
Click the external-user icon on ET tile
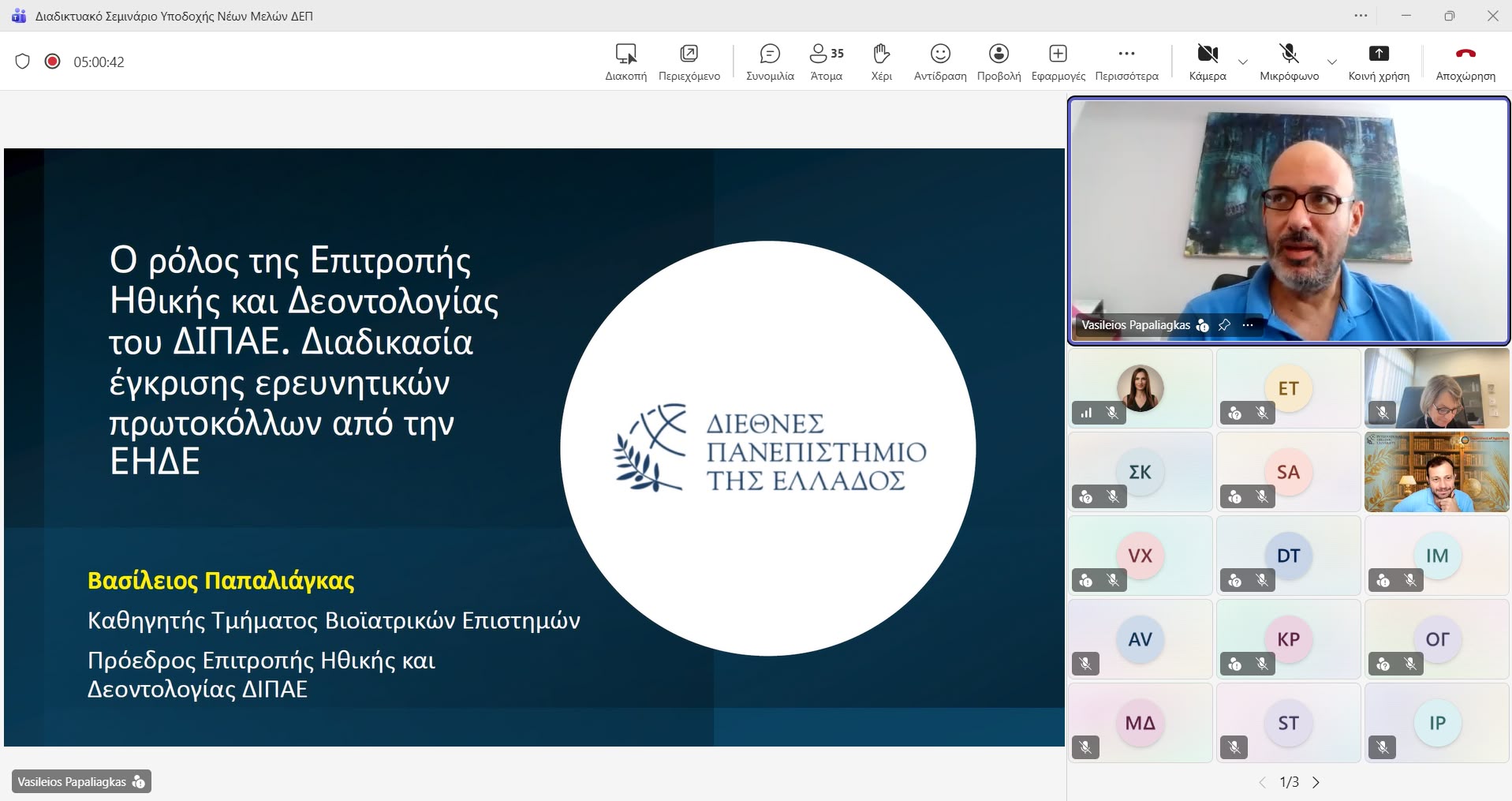1235,413
